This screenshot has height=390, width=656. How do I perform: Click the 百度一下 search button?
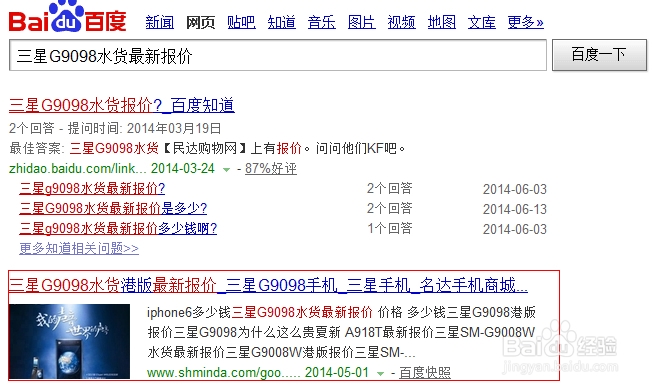point(600,55)
